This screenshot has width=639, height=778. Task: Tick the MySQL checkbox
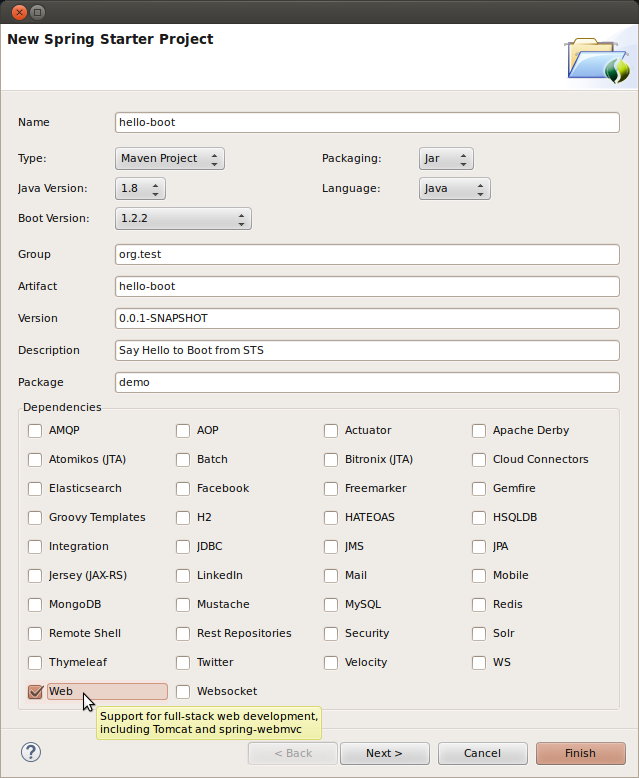pyautogui.click(x=331, y=605)
